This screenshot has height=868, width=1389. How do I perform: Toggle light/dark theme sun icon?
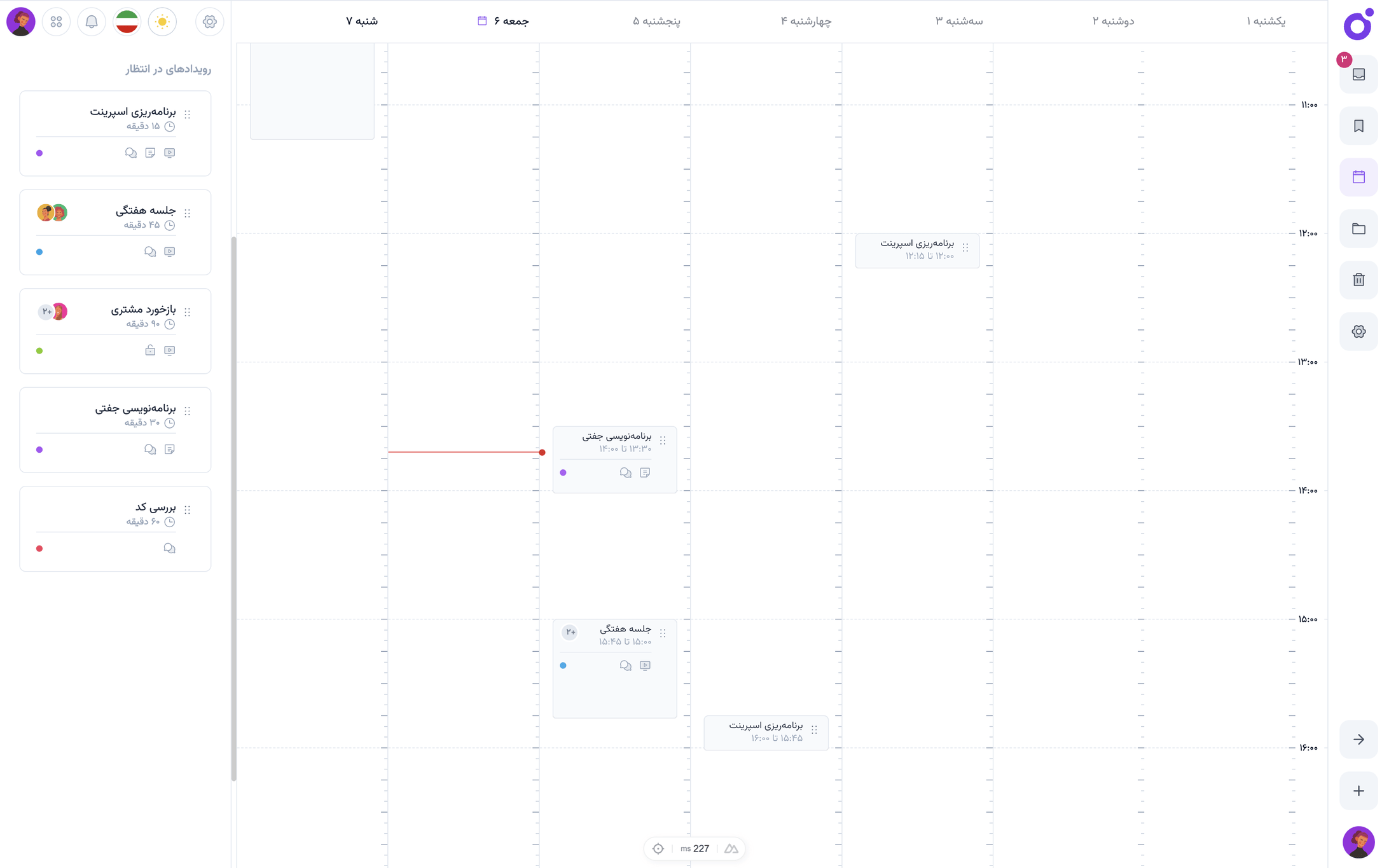point(162,22)
